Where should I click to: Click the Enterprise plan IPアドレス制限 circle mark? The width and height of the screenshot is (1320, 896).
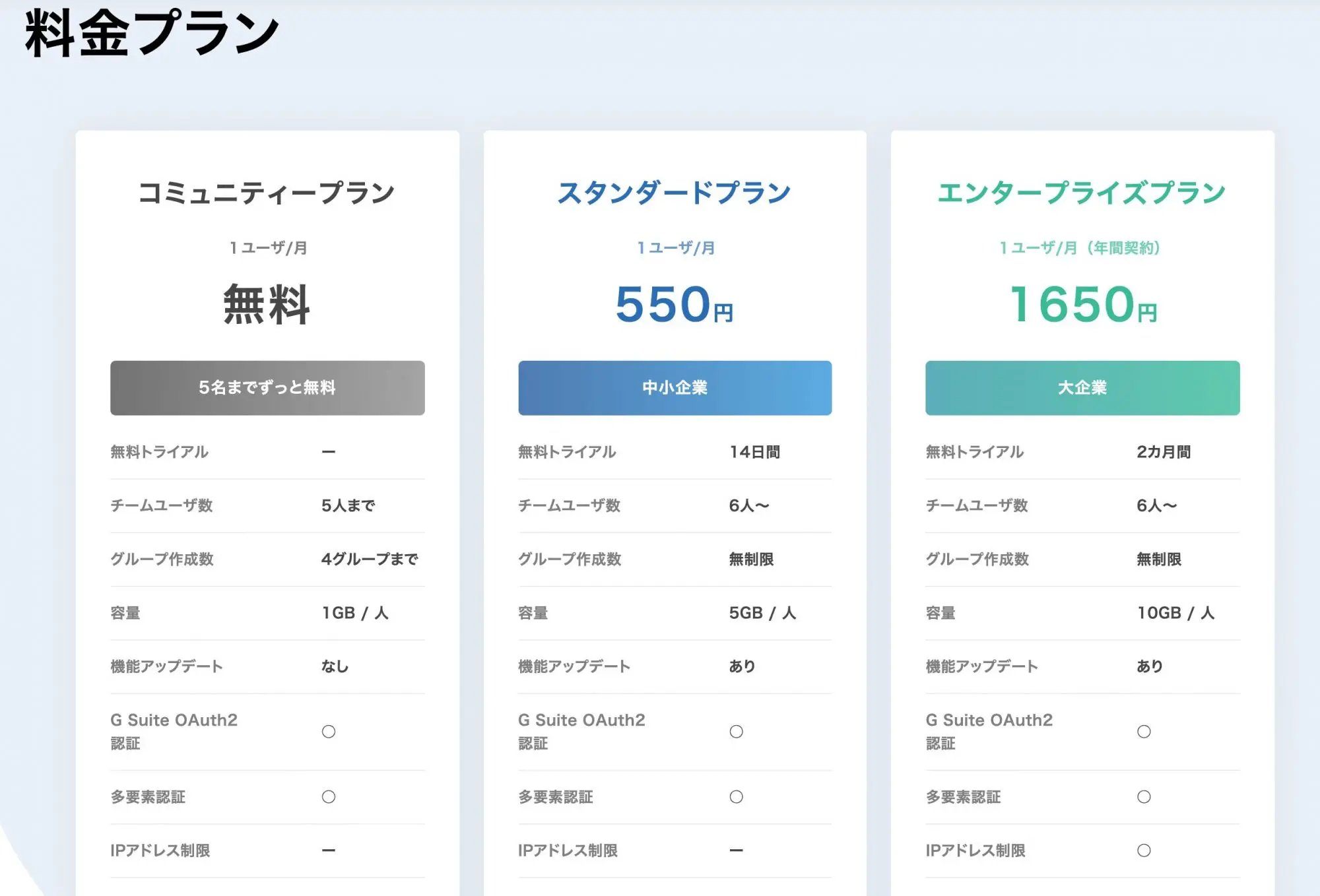pyautogui.click(x=1144, y=850)
